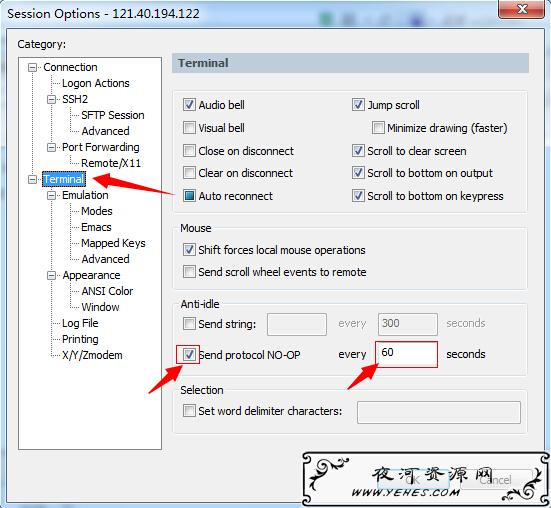Uncheck Send protocol NO-OP
This screenshot has height=508, width=551.
[x=189, y=354]
